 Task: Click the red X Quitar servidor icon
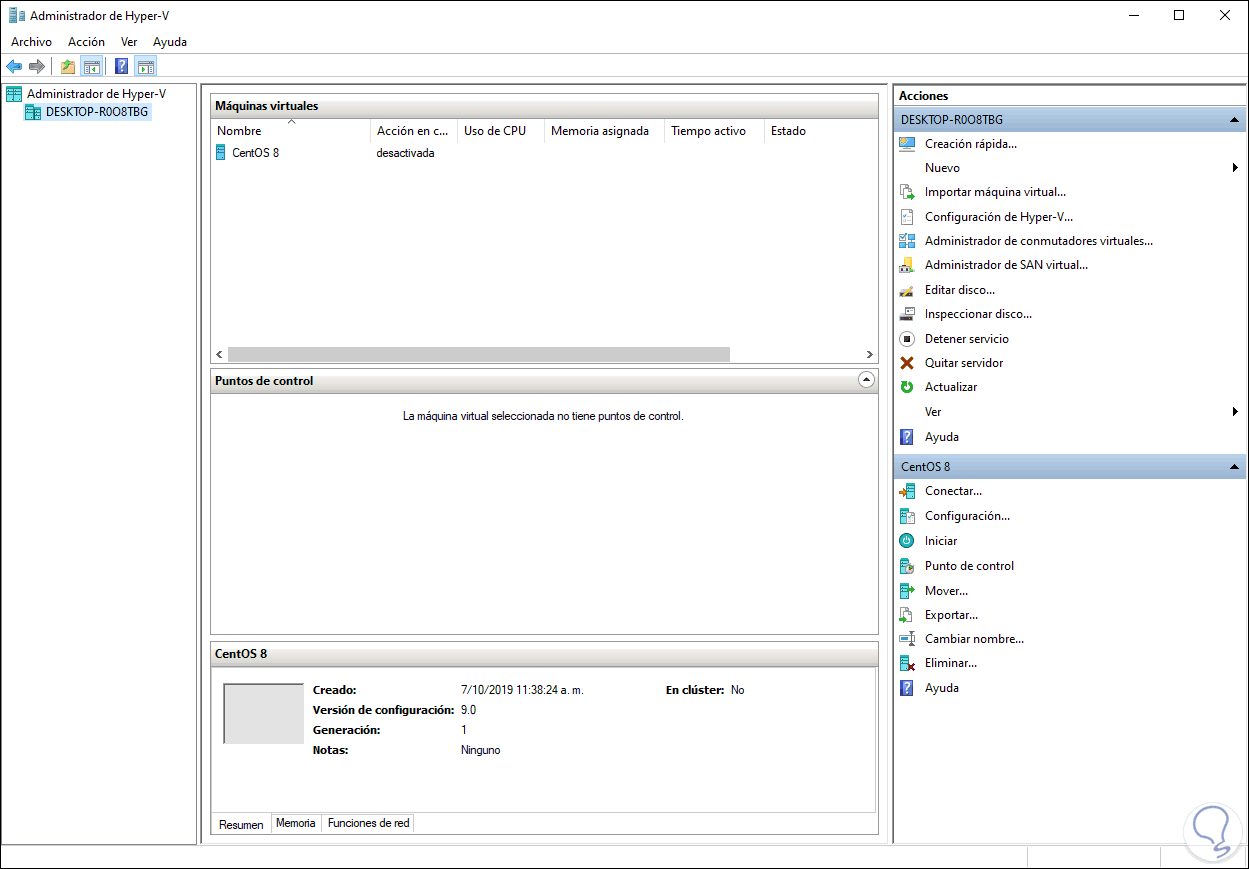point(907,363)
